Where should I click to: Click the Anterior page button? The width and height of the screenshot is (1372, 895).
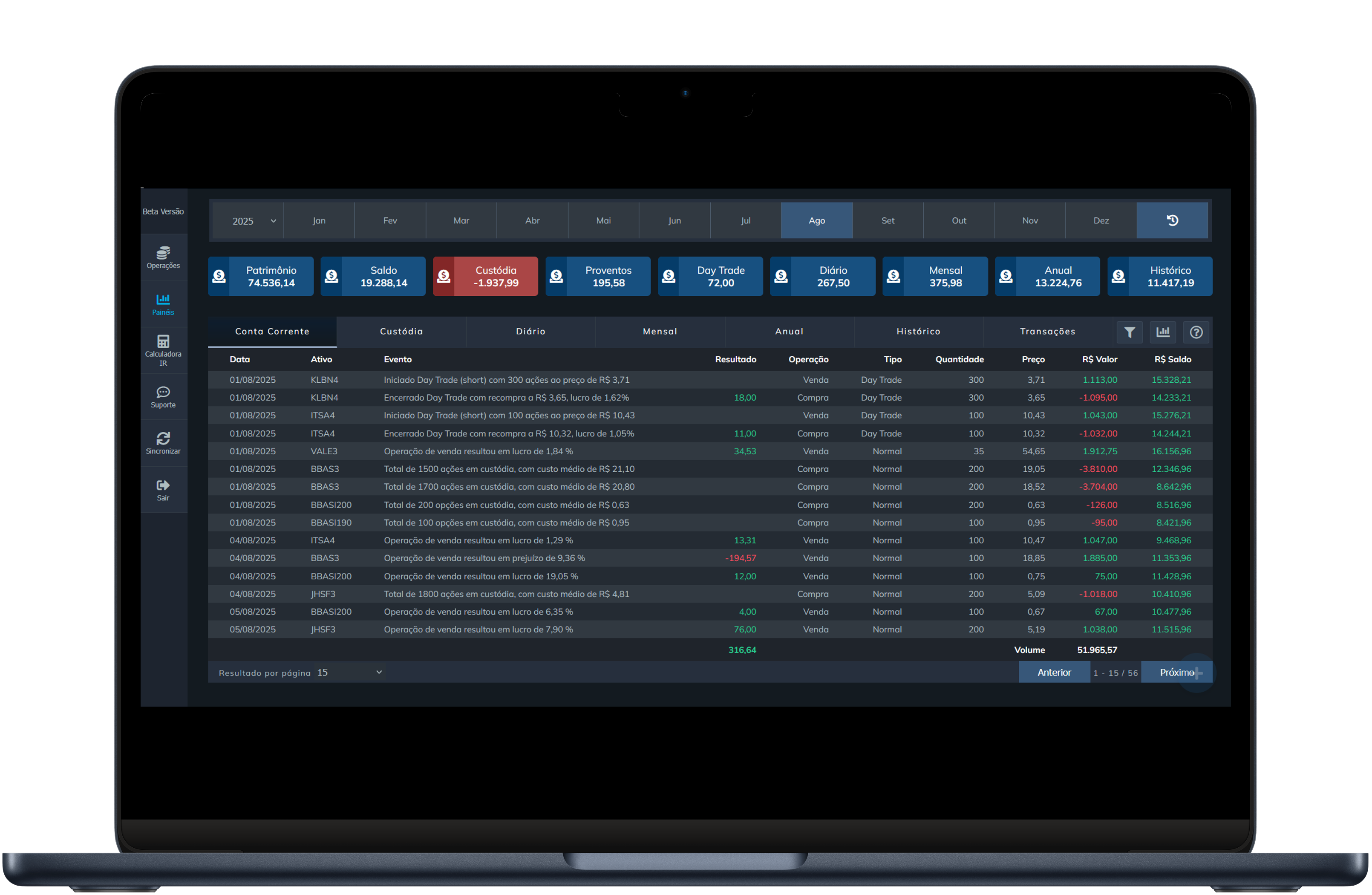1054,673
